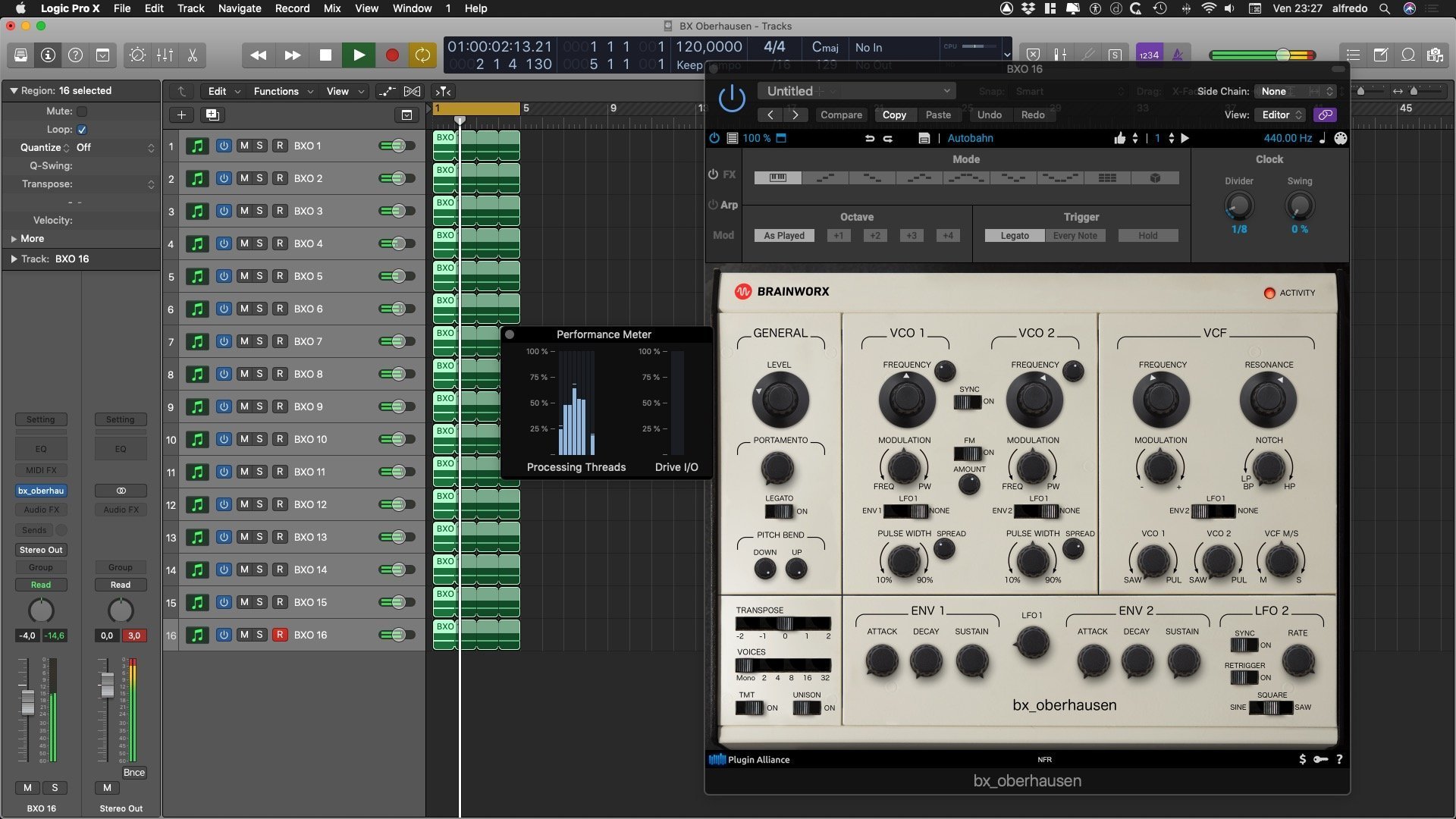Click the plugin power bypass button

pyautogui.click(x=731, y=99)
